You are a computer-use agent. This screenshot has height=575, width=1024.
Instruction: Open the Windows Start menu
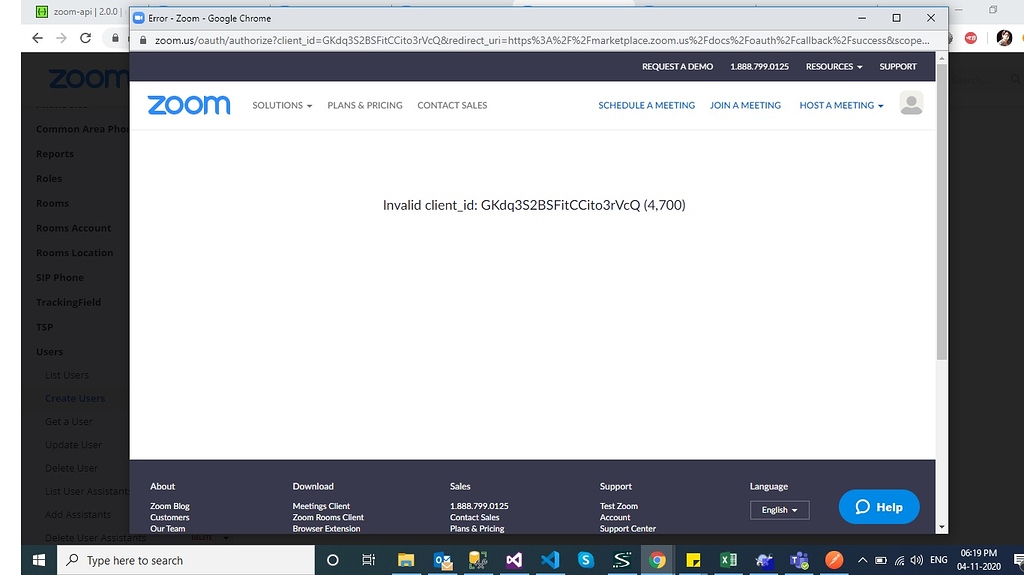(x=39, y=560)
